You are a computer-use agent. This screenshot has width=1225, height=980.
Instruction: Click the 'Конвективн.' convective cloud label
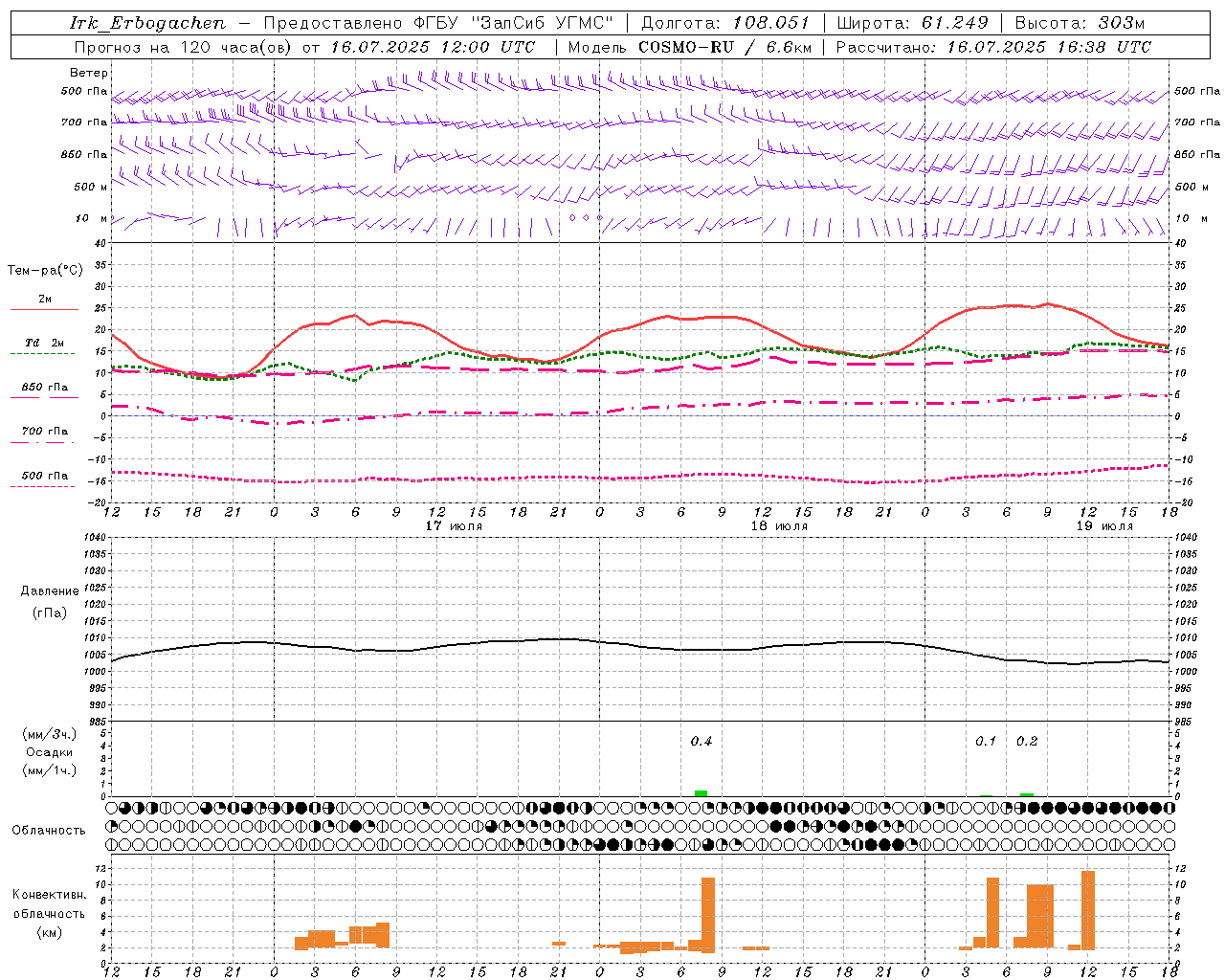(49, 895)
